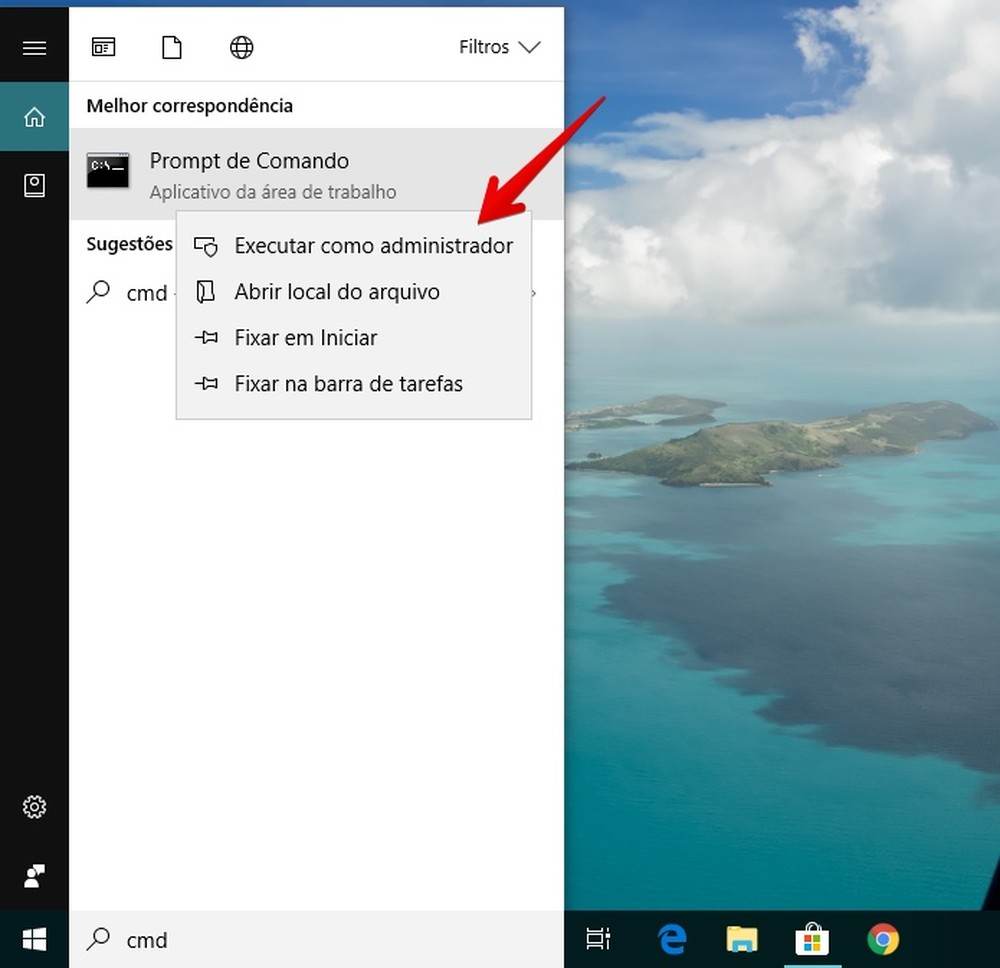Open Settings gear icon in sidebar
Screen dimensions: 1000x968
pyautogui.click(x=34, y=807)
